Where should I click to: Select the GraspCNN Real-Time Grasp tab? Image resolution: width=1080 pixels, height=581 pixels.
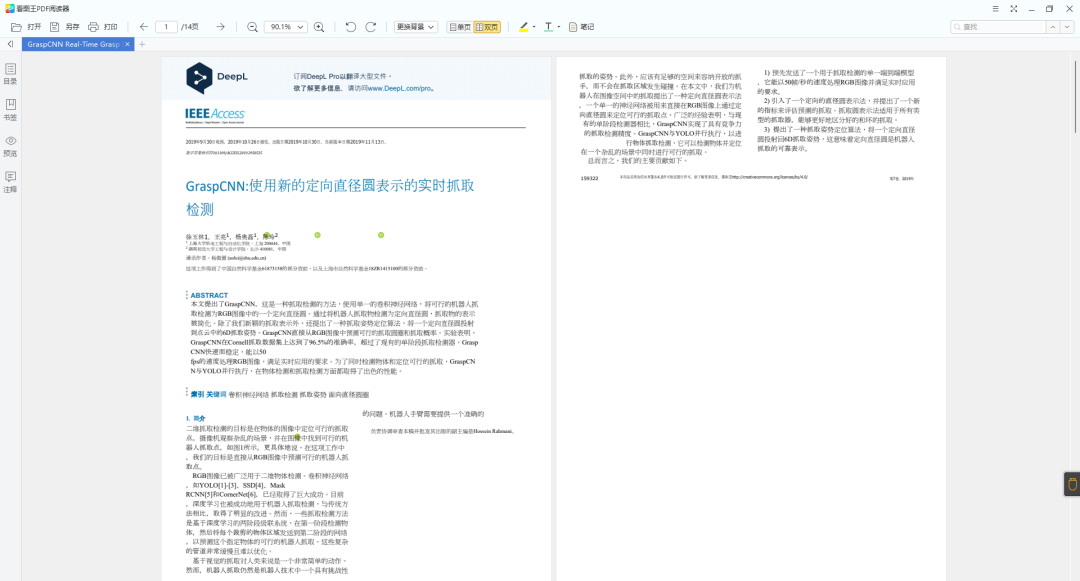point(73,44)
